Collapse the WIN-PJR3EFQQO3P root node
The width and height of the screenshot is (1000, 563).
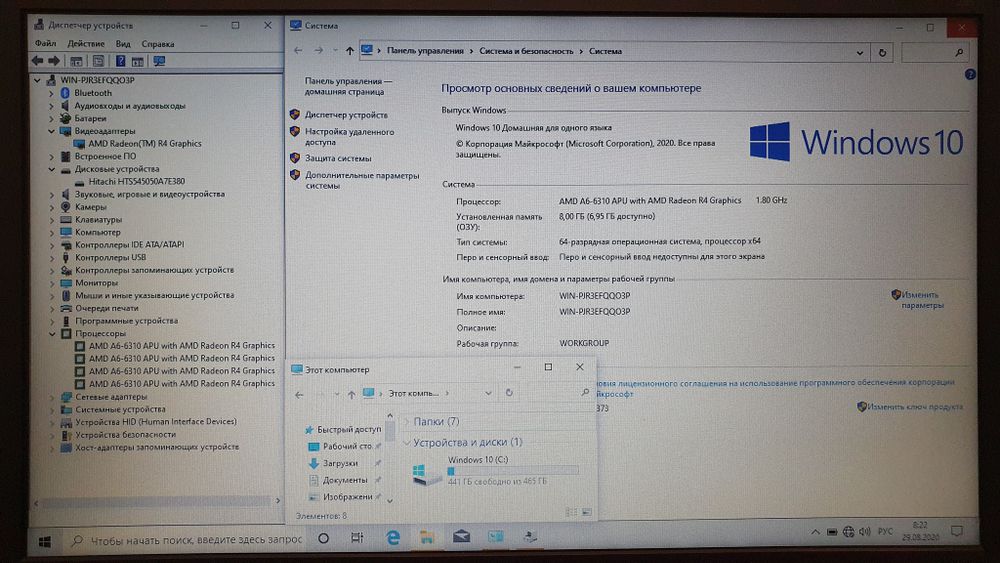coord(38,80)
